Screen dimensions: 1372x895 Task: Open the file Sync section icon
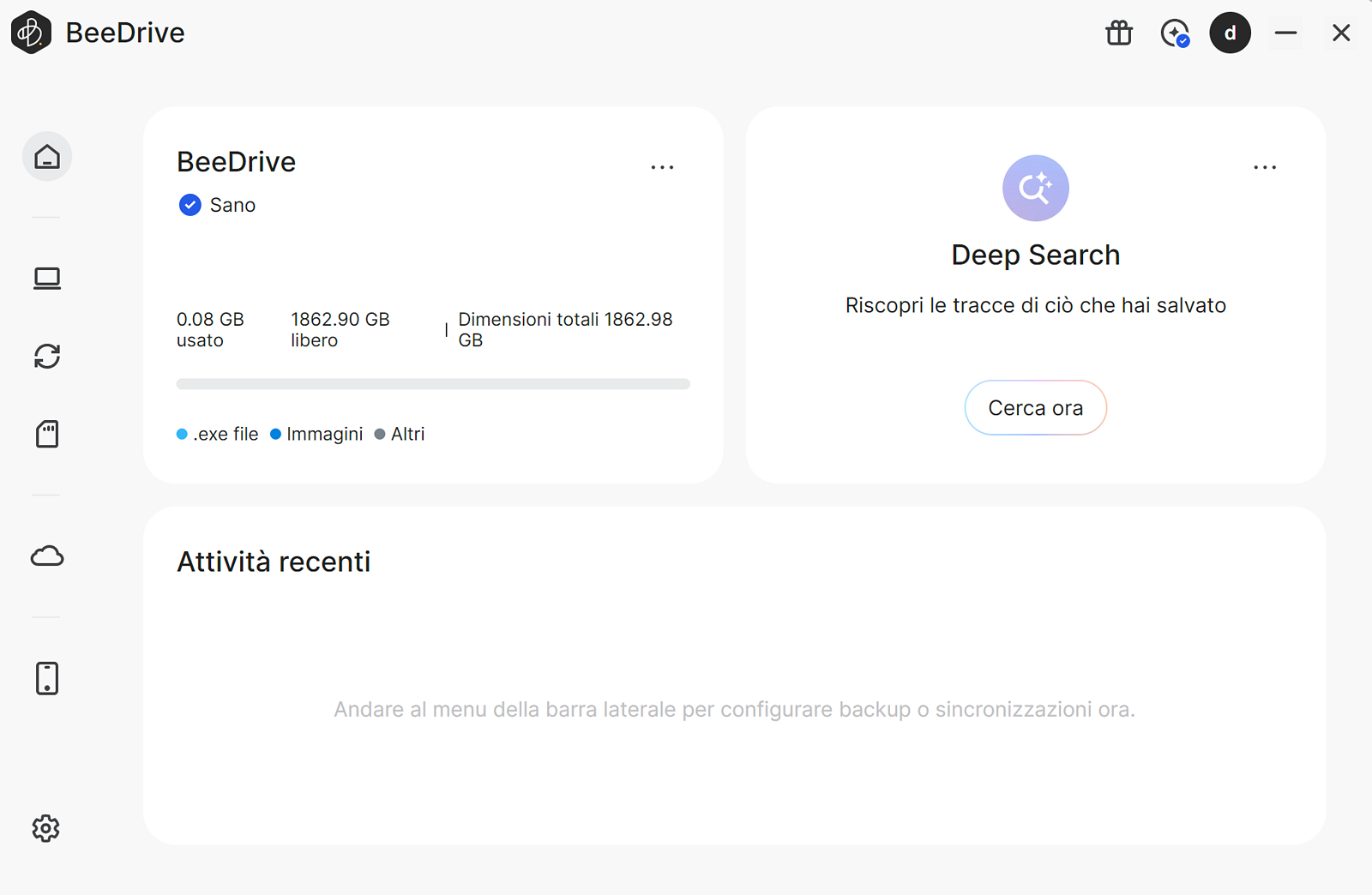click(47, 356)
